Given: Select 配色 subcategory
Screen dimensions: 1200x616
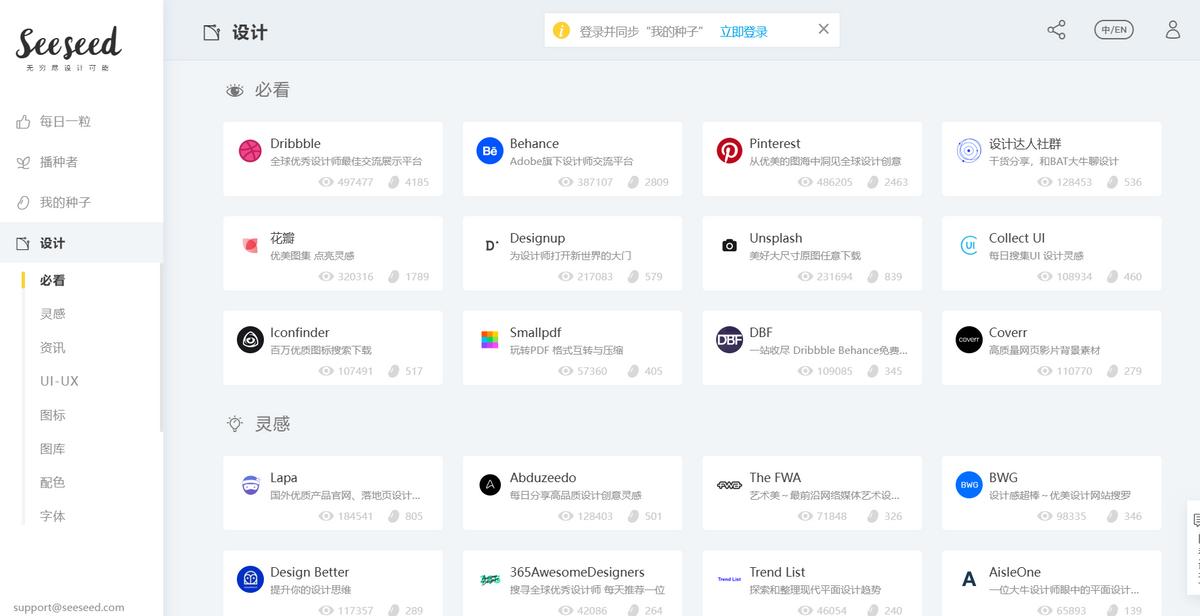Looking at the screenshot, I should click(52, 482).
